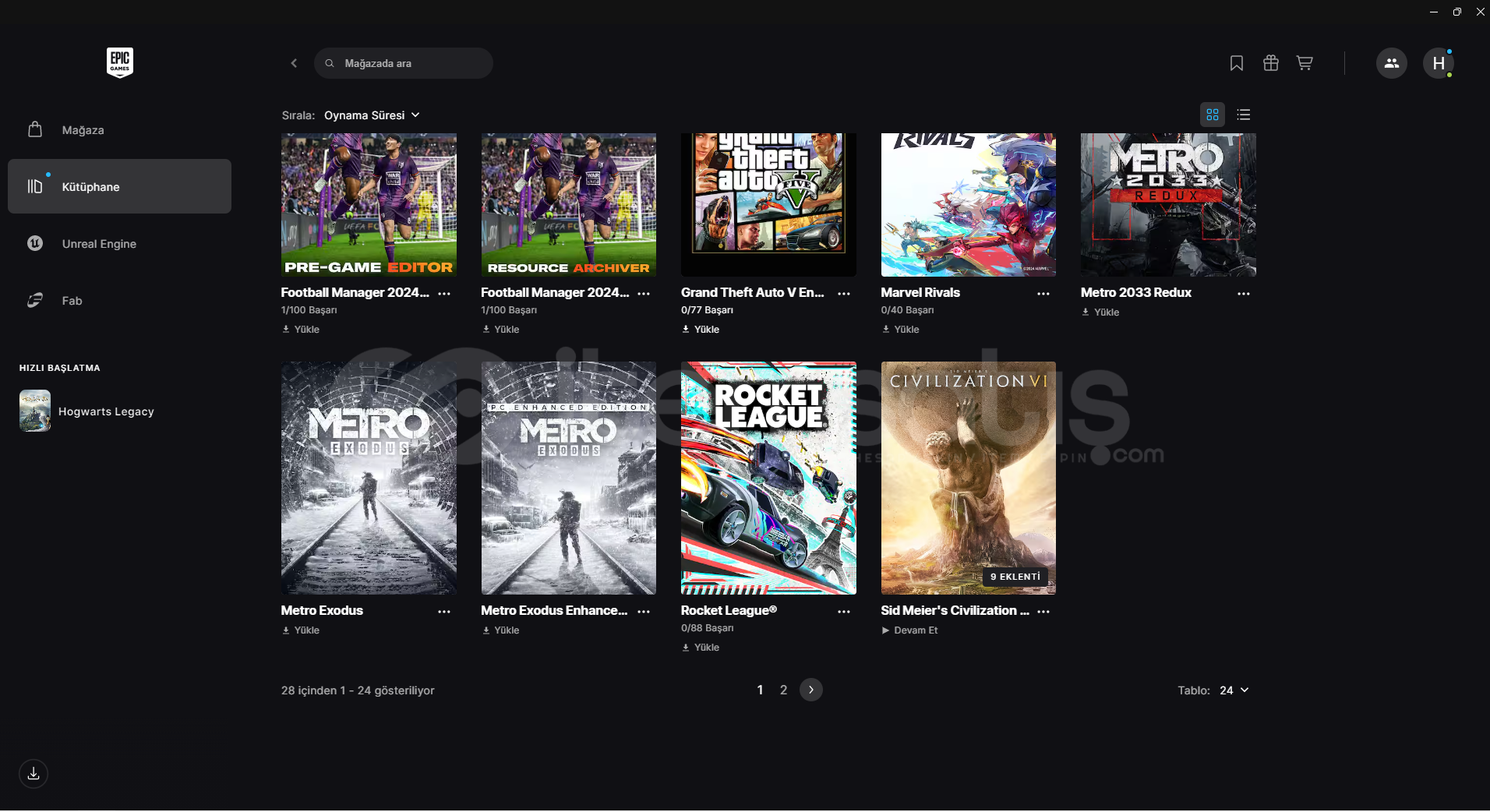Open the Rocket League cover thumbnail
The height and width of the screenshot is (812, 1490).
[768, 478]
